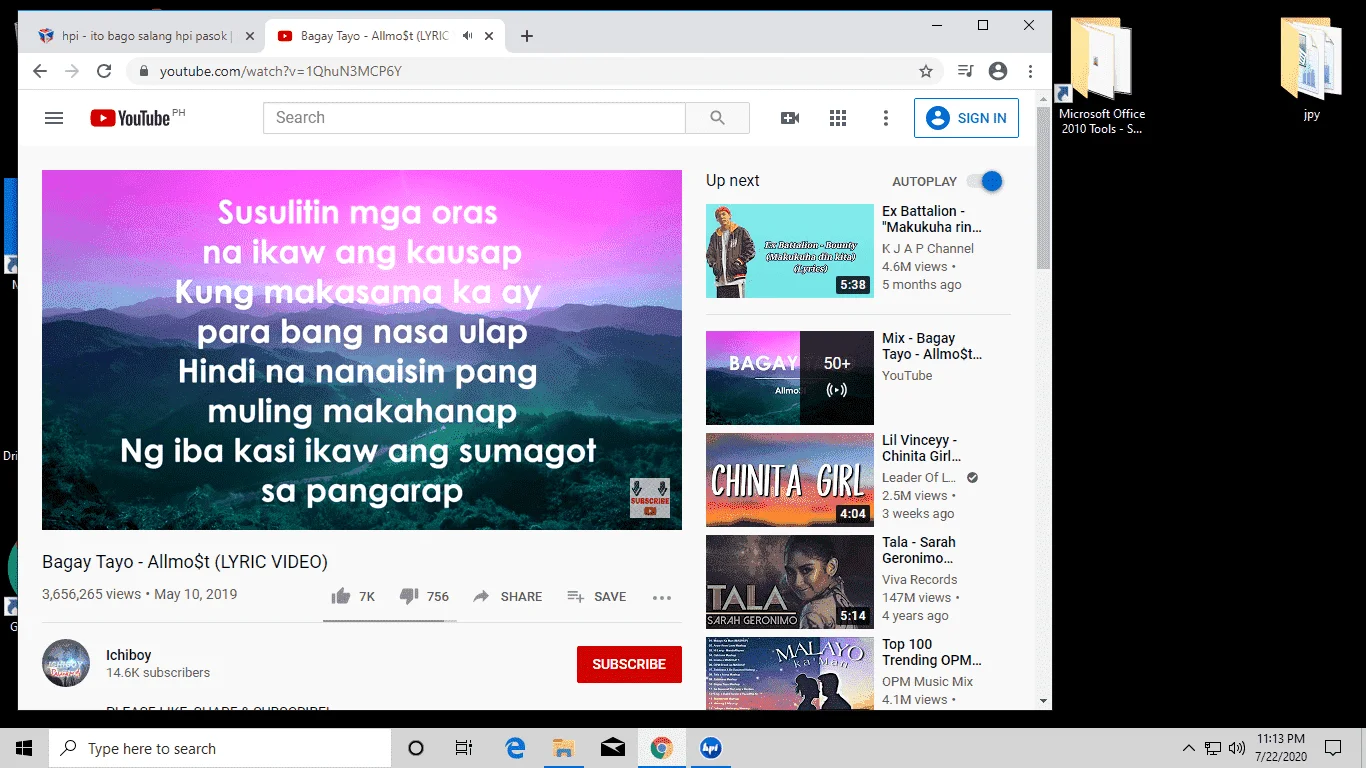Open the Ichiboy channel name link

coord(129,655)
